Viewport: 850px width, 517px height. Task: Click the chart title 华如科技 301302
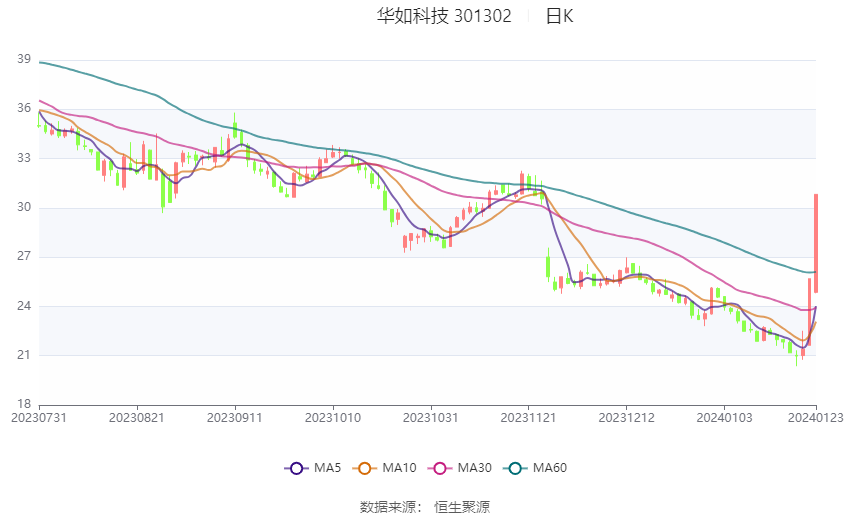(444, 16)
